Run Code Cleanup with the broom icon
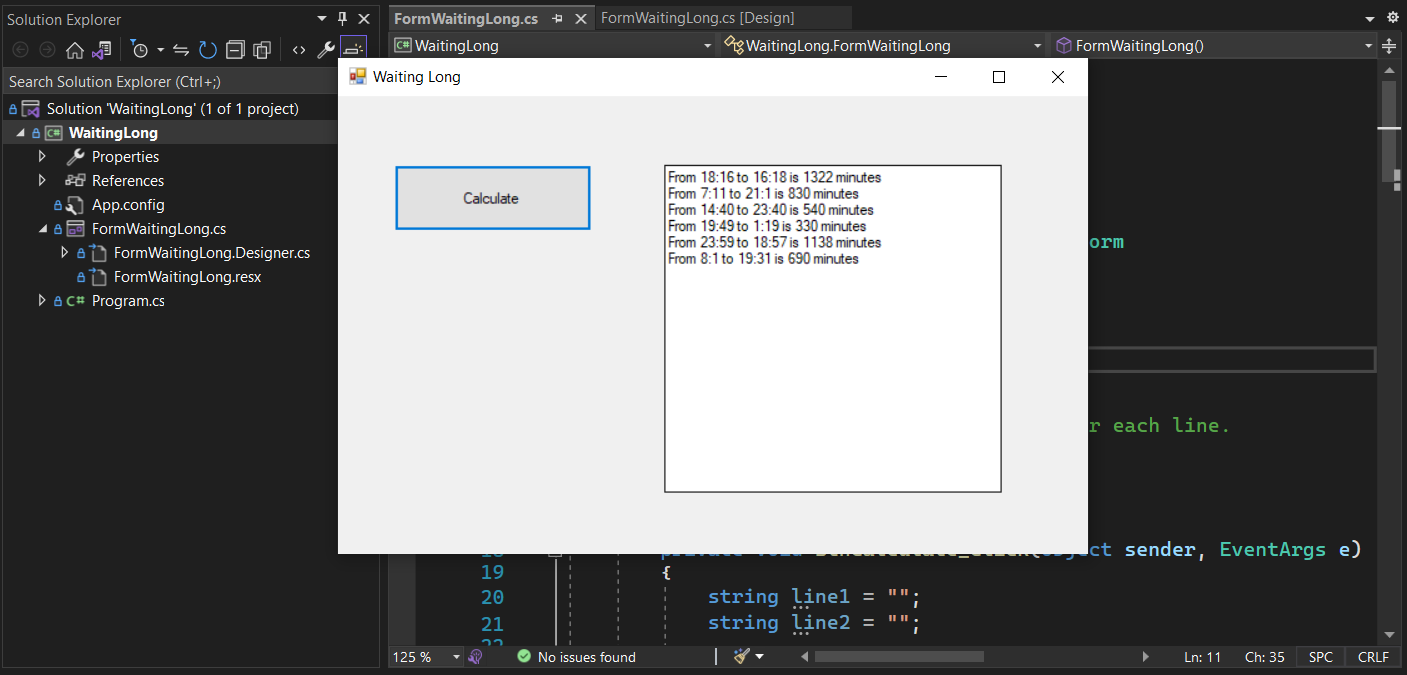 pos(740,657)
